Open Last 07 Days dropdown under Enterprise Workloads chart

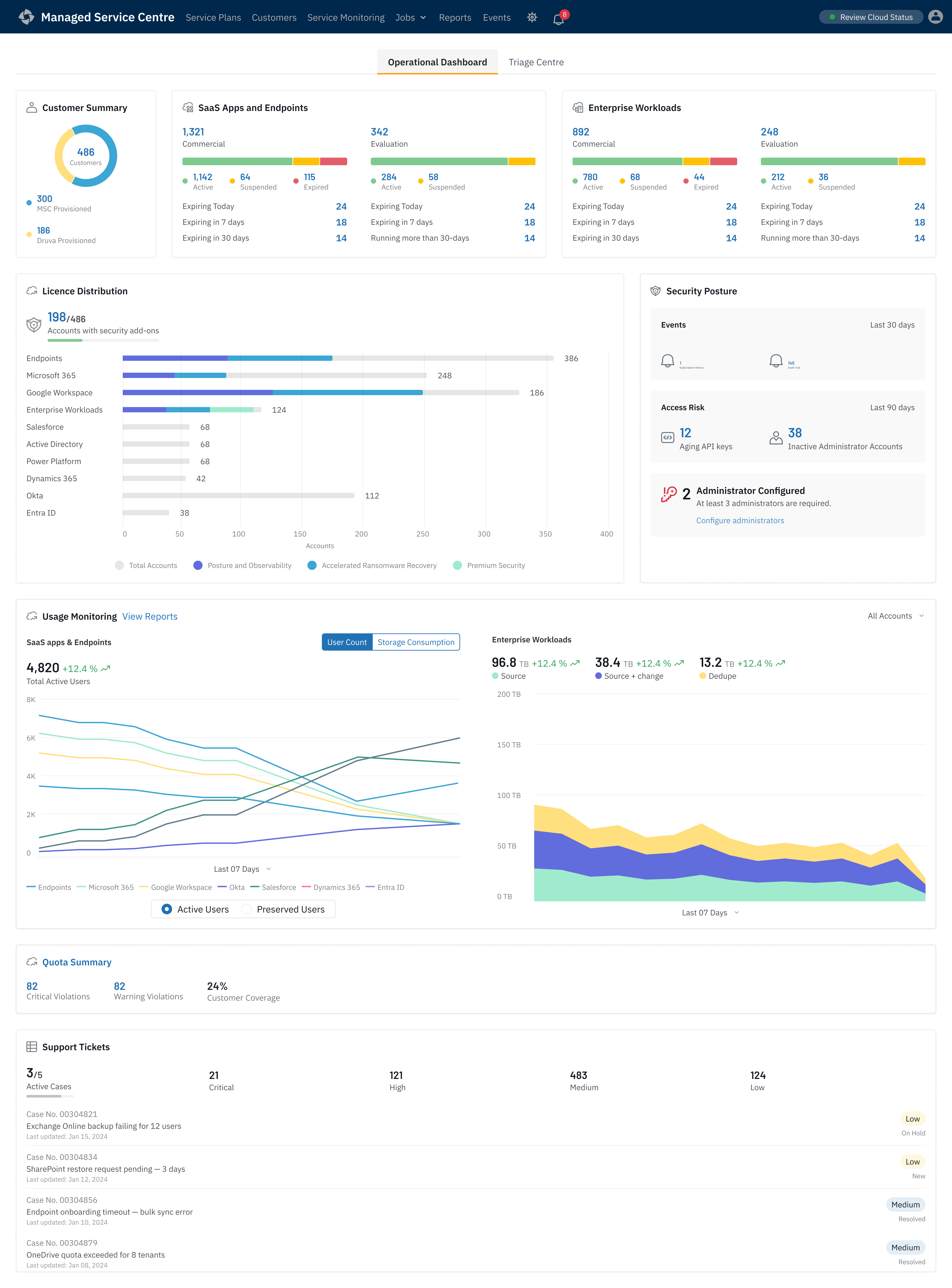(710, 912)
